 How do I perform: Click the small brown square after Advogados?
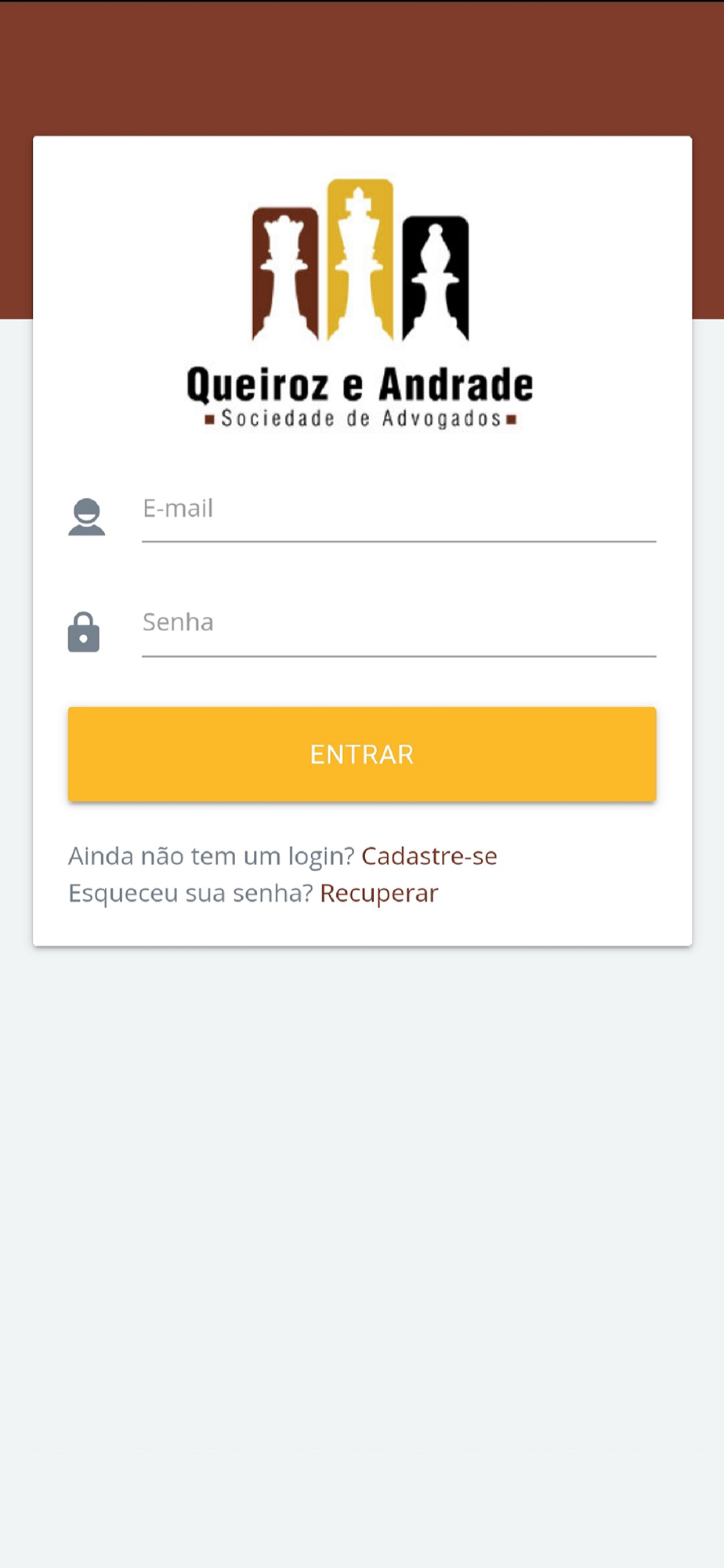point(511,419)
